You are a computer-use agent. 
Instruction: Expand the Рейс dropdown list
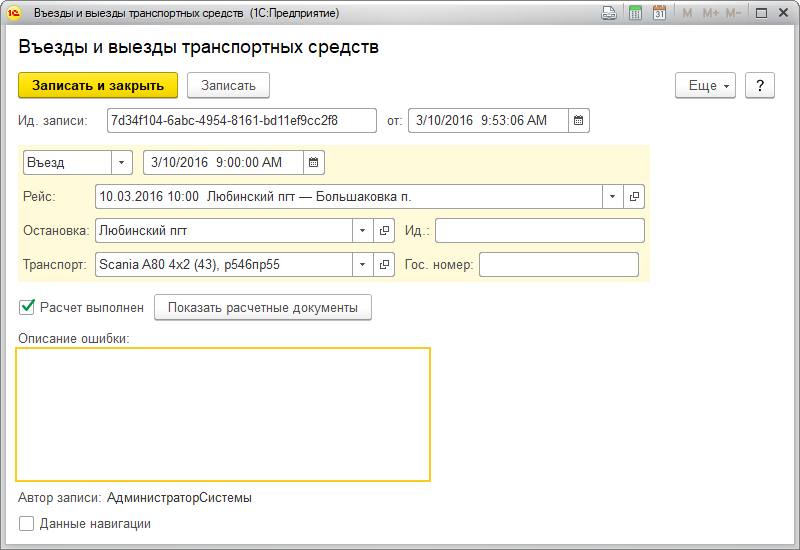point(612,197)
